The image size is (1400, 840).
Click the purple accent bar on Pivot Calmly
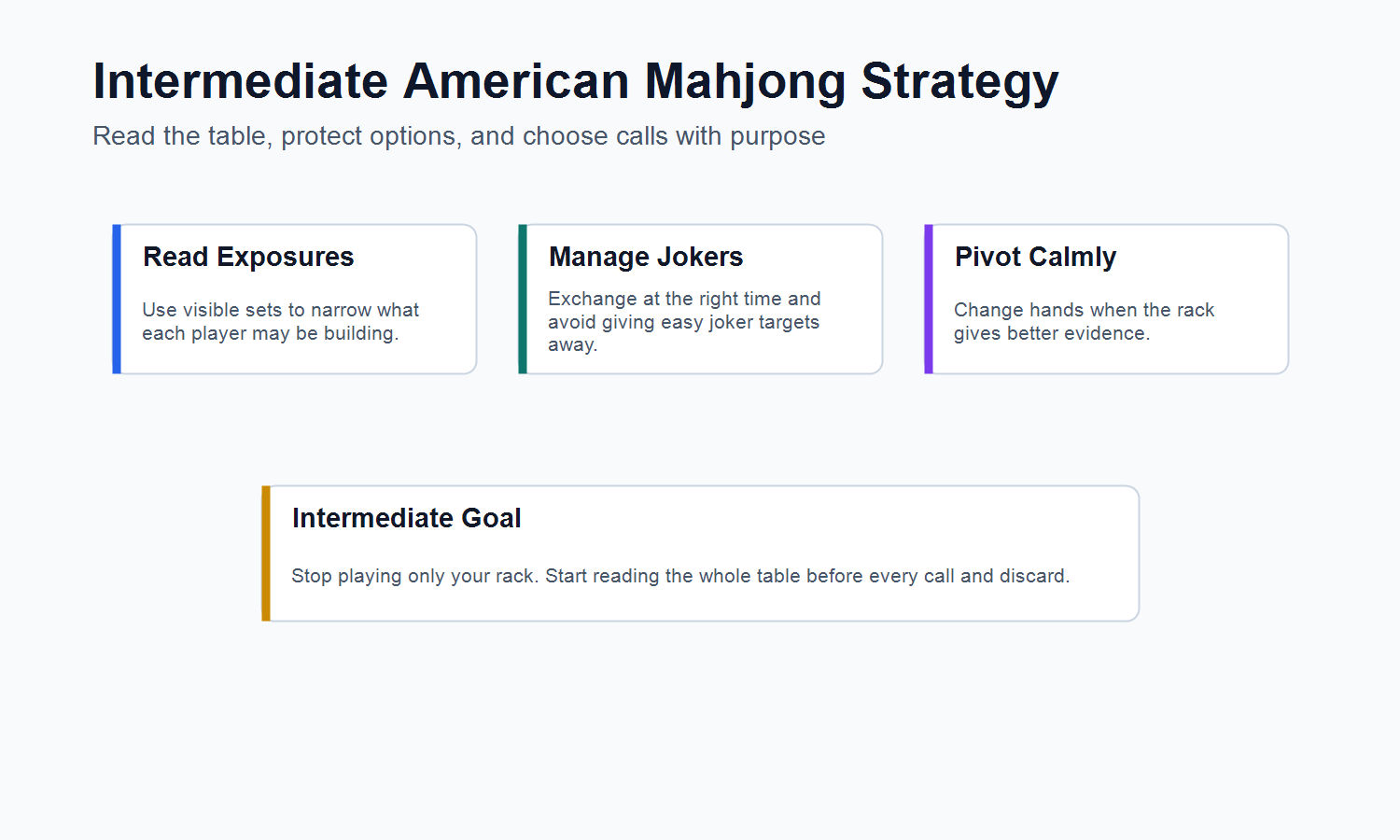(x=929, y=299)
